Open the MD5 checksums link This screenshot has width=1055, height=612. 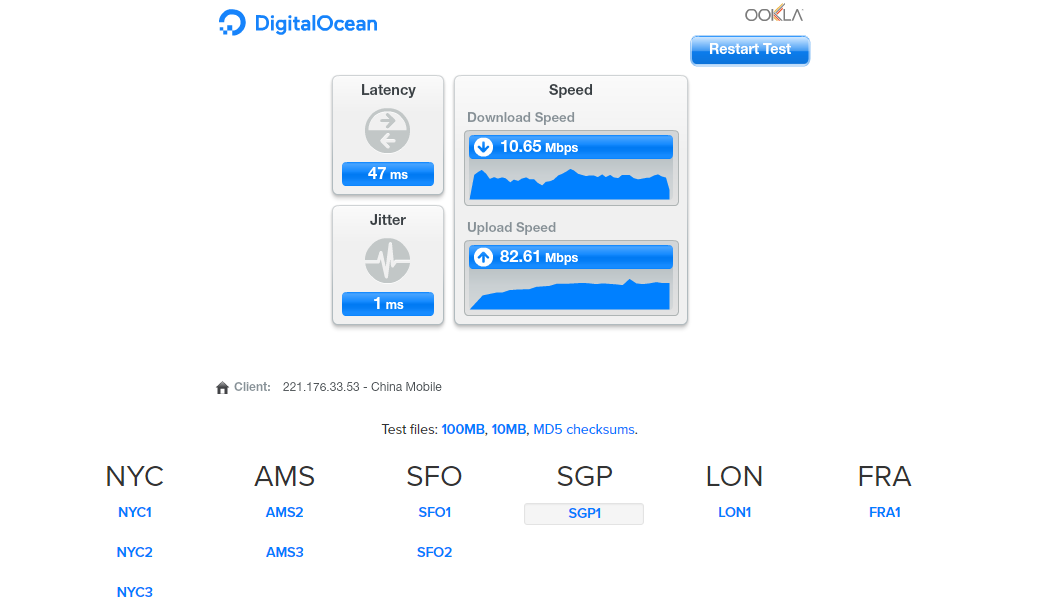pyautogui.click(x=584, y=430)
